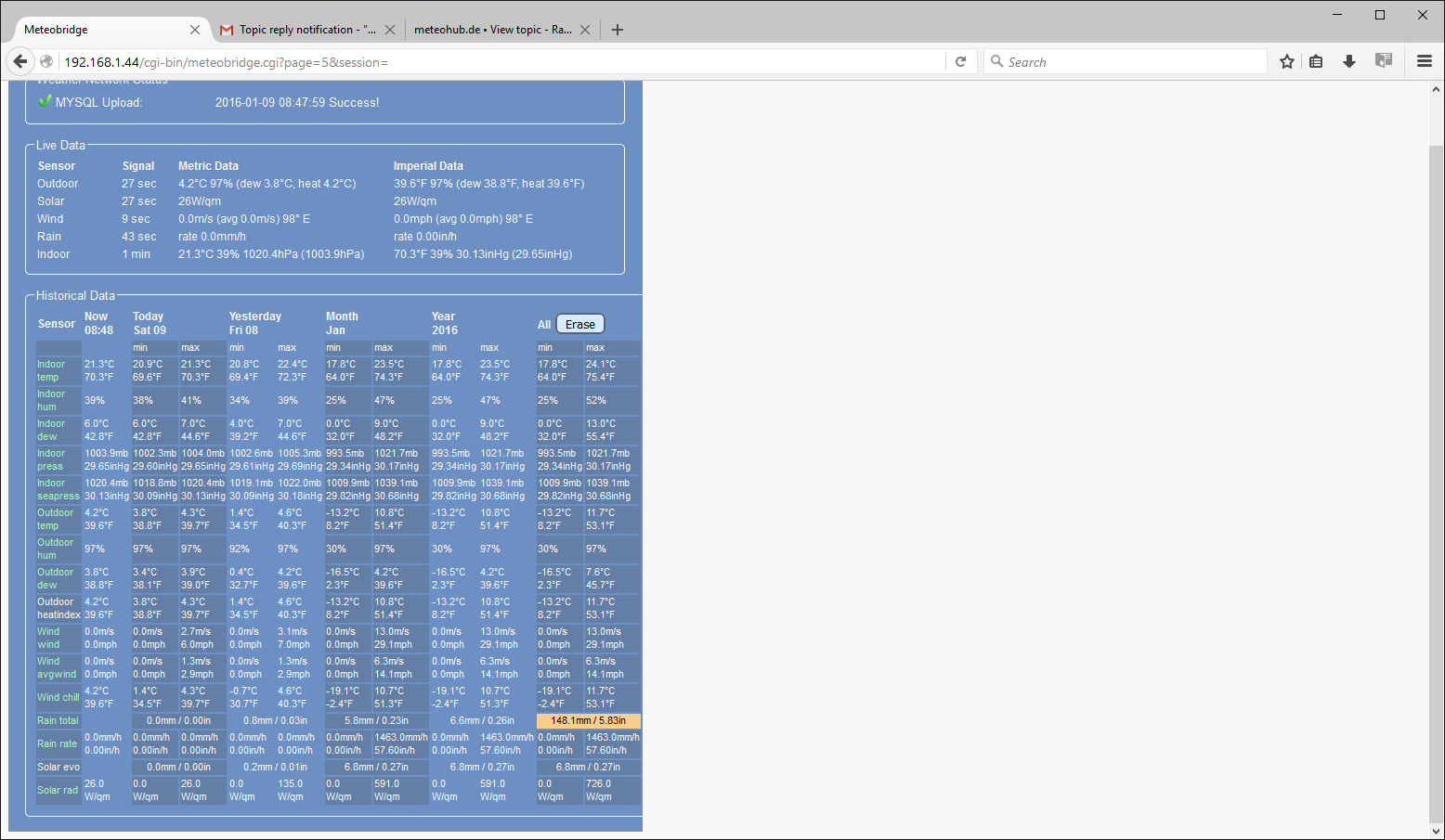The height and width of the screenshot is (840, 1445).
Task: Close the Meteobridge tab
Action: 195,30
